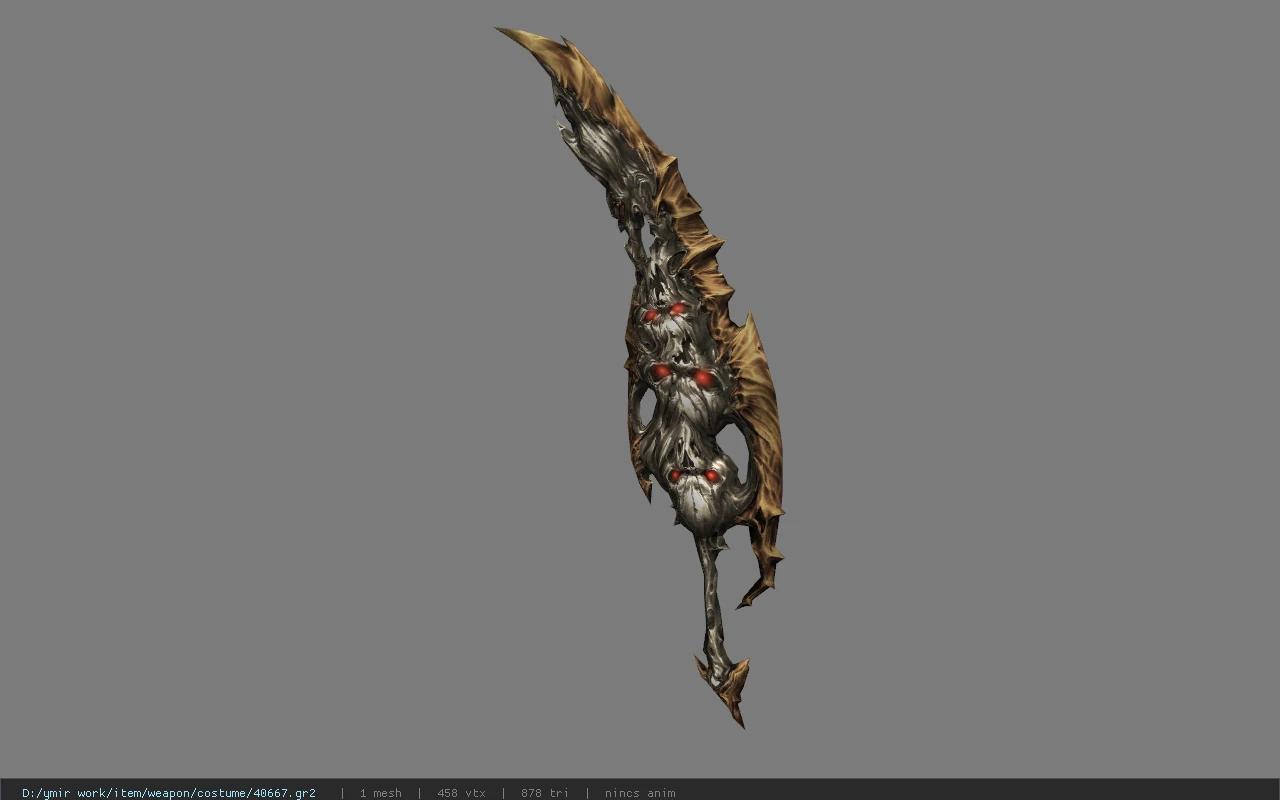Click the '878 tri' triangle count
Image resolution: width=1280 pixels, height=800 pixels.
click(545, 793)
